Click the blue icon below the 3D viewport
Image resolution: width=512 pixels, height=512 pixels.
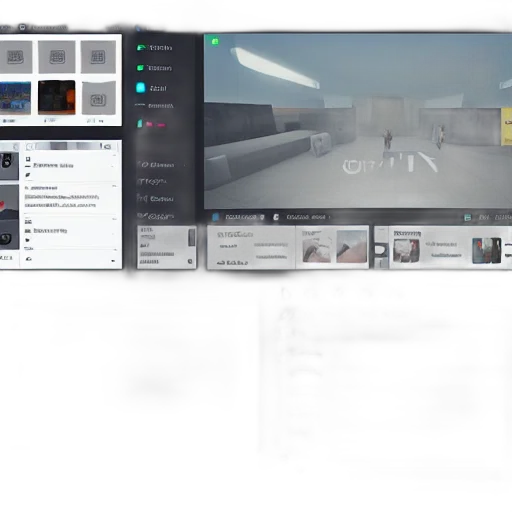point(216,217)
